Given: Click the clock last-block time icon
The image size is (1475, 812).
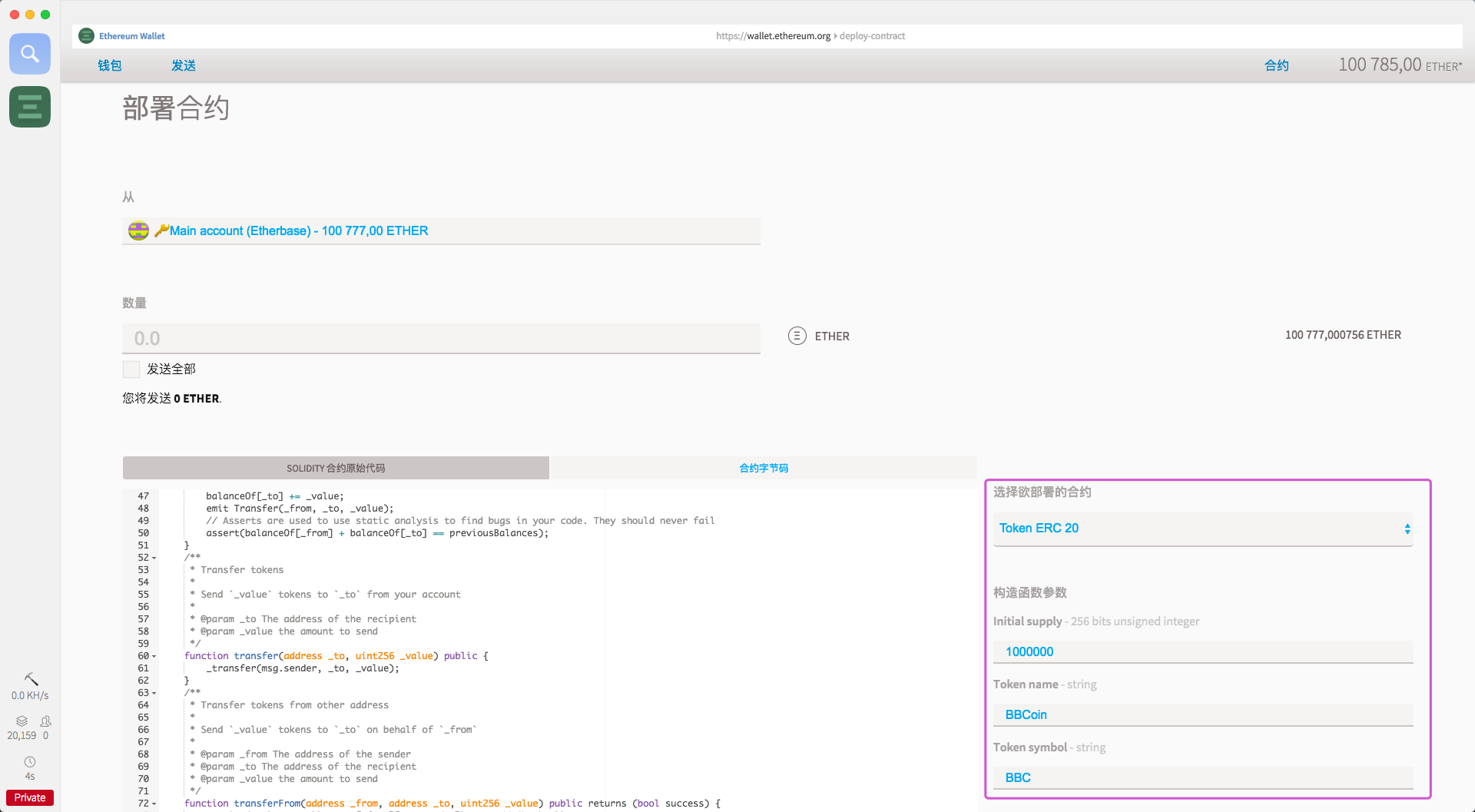Looking at the screenshot, I should [30, 762].
